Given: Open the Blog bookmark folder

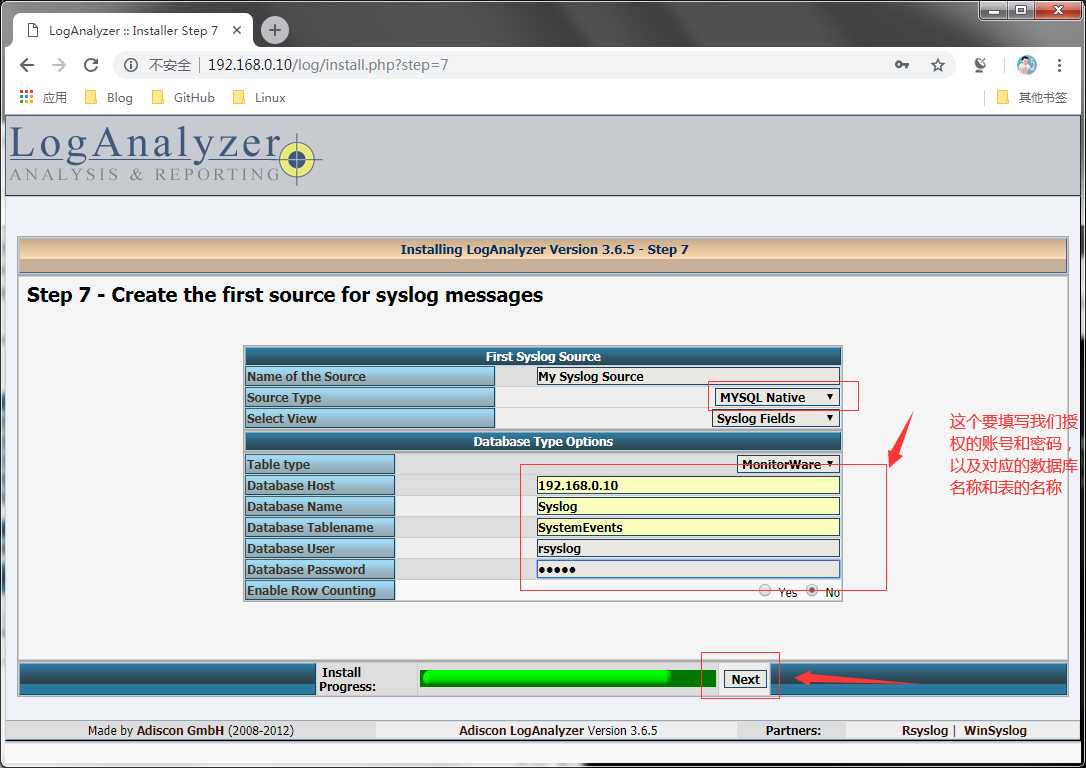Looking at the screenshot, I should click(108, 97).
